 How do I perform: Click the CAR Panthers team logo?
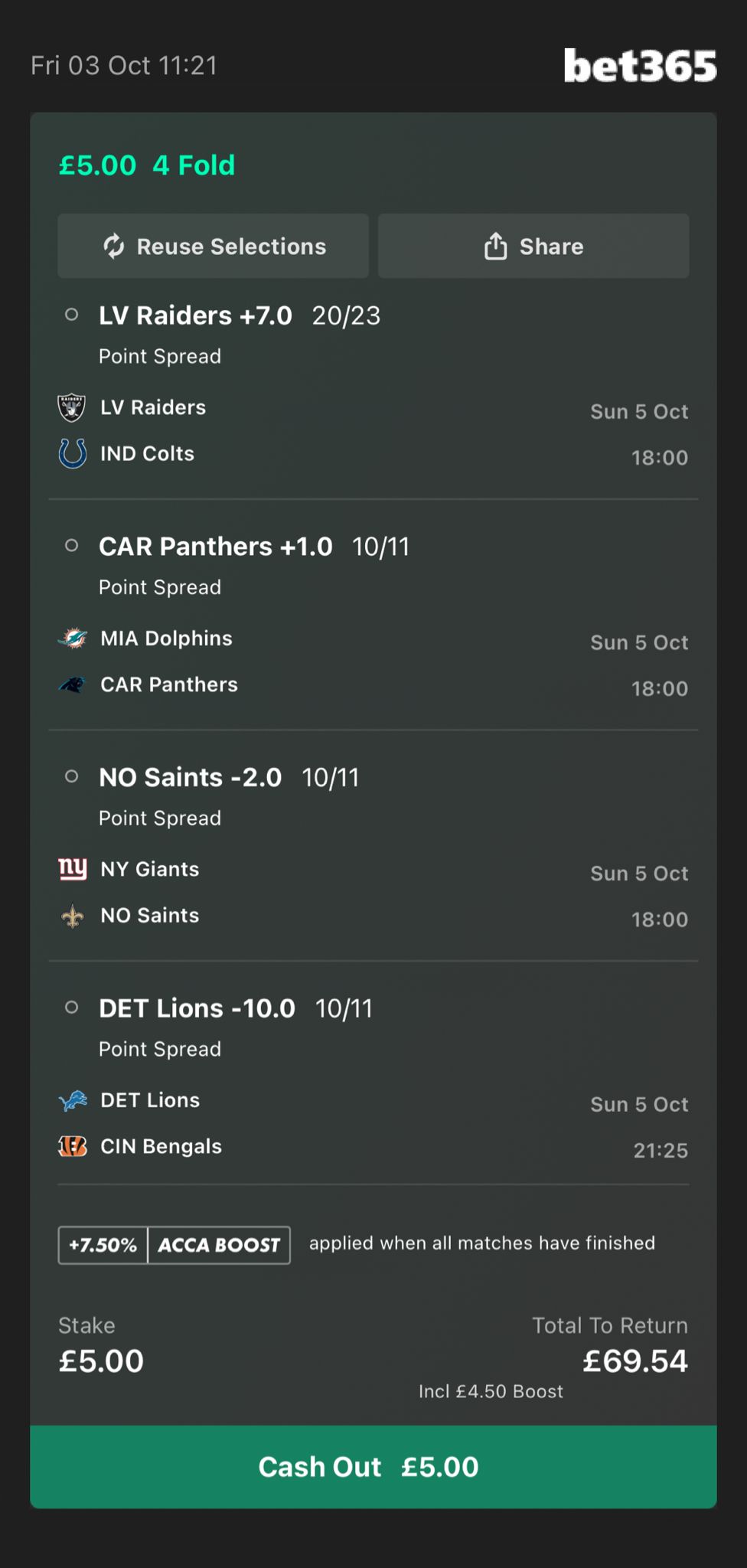point(73,684)
